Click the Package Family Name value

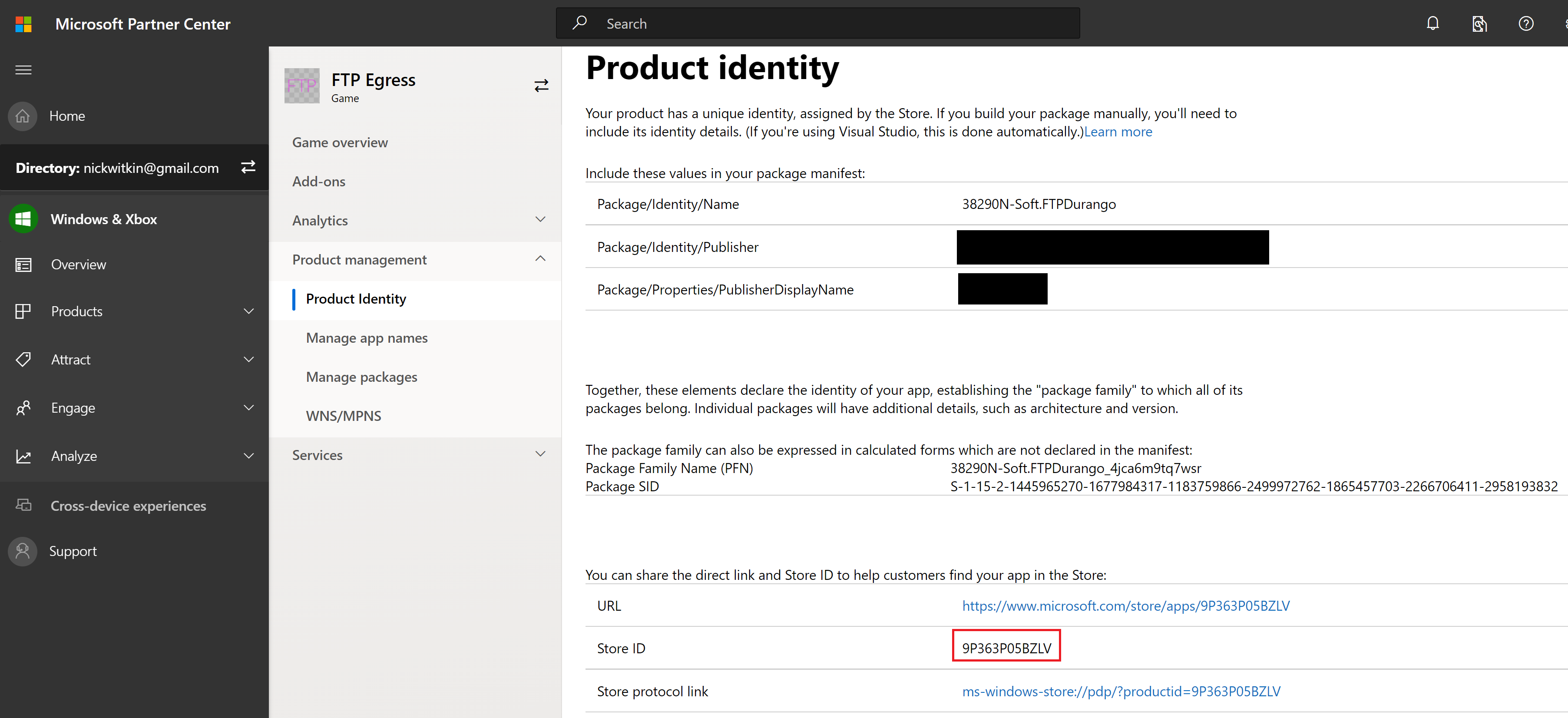[1075, 469]
